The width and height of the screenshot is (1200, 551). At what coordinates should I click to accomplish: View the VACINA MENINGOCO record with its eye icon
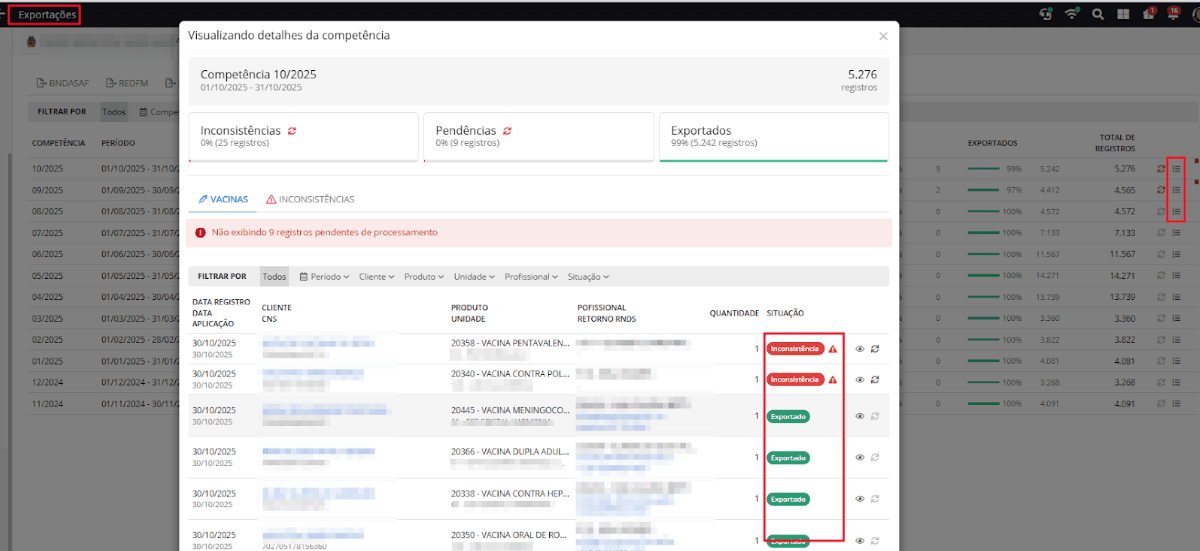(x=859, y=416)
